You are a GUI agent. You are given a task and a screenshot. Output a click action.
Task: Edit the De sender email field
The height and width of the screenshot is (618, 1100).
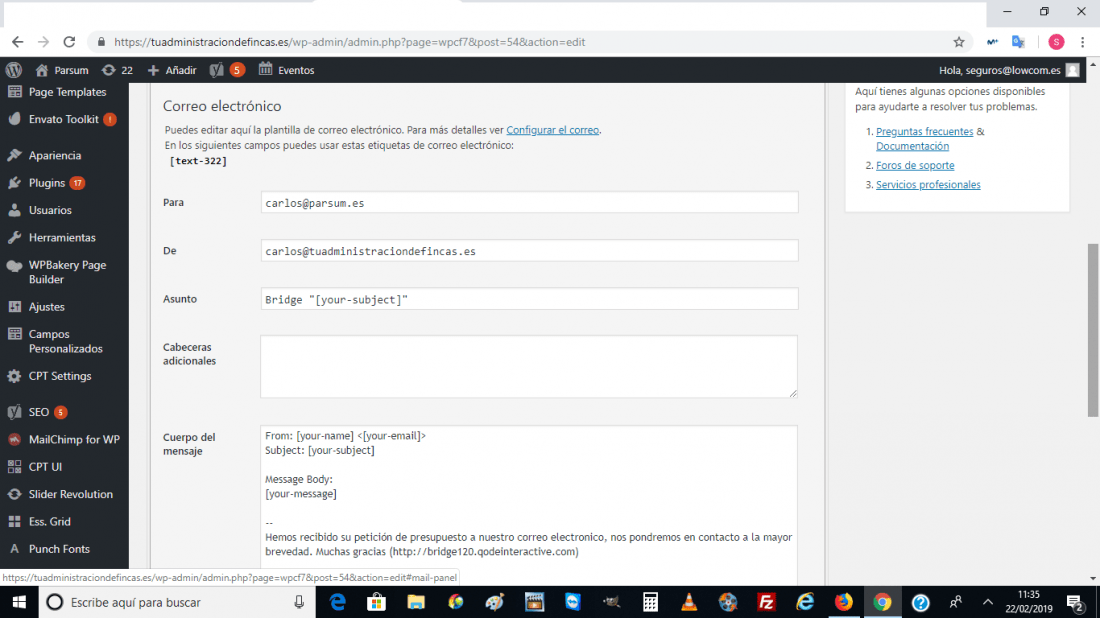pos(529,250)
